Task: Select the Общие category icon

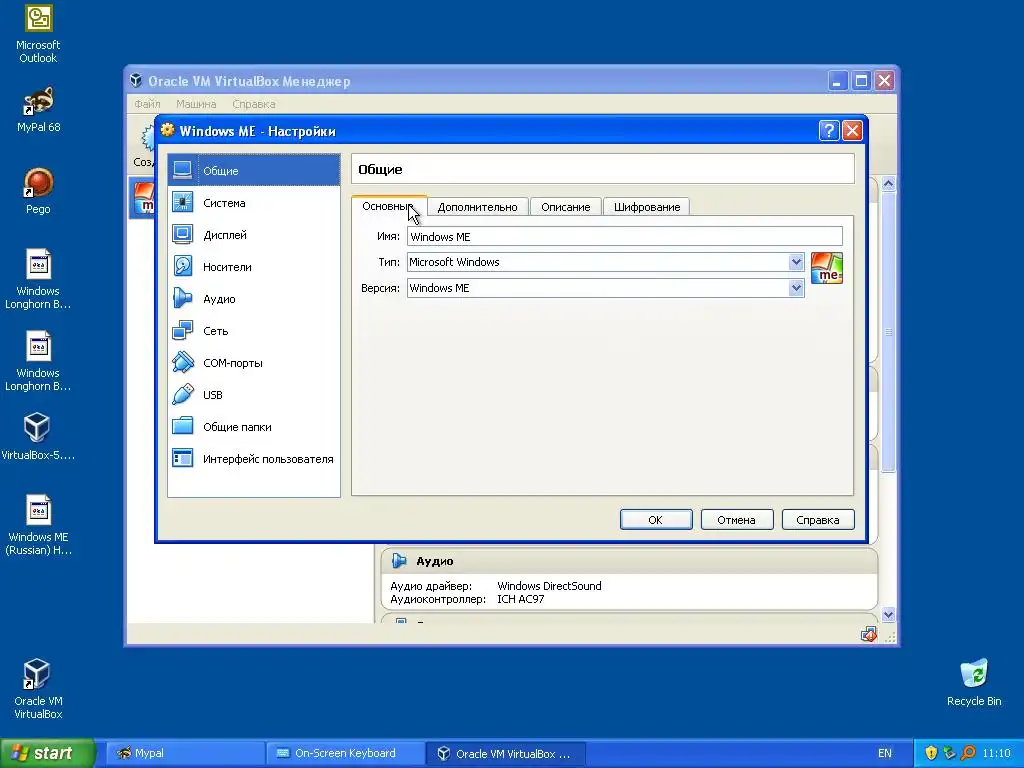Action: click(x=183, y=170)
